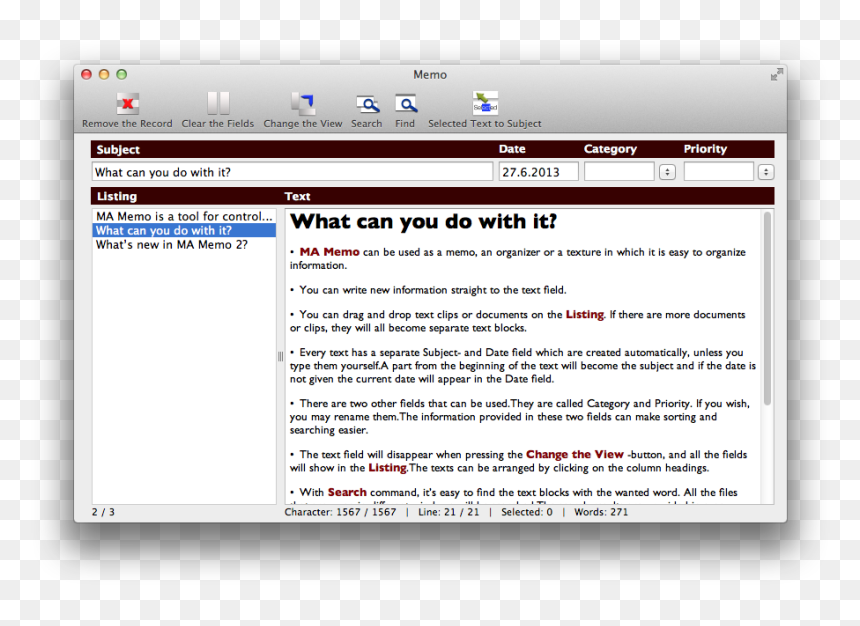Click the 'Line: 21 / 21' status
This screenshot has width=860, height=626.
[x=449, y=512]
